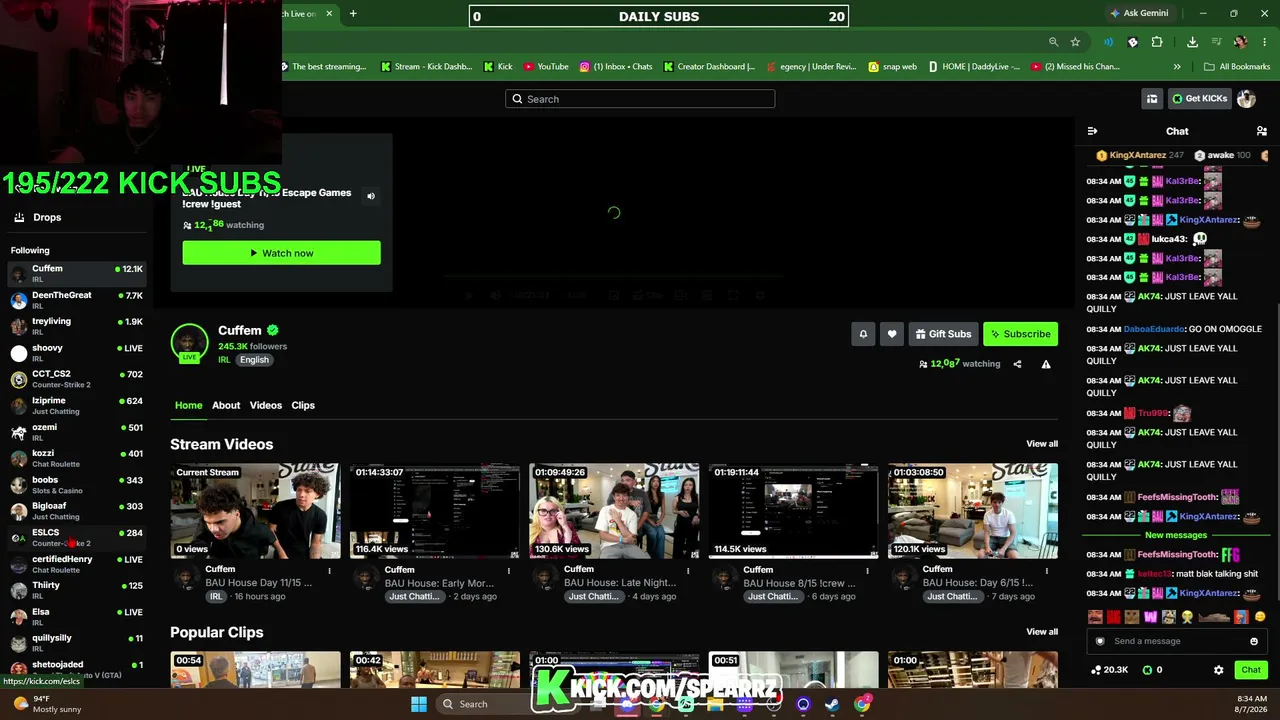This screenshot has height=720, width=1280.
Task: Open the Videos tab
Action: [266, 405]
